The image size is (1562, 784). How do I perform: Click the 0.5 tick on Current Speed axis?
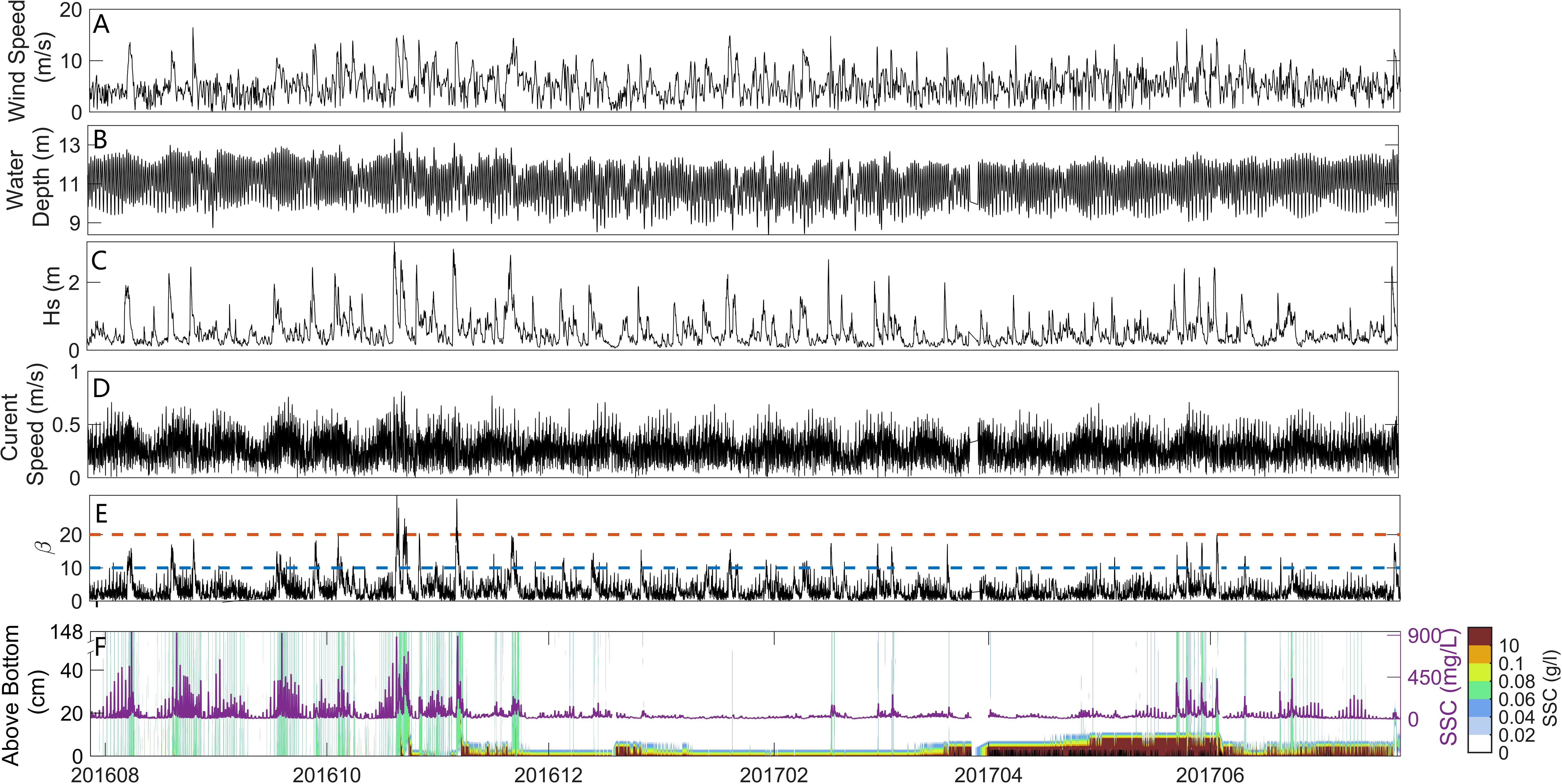point(67,425)
